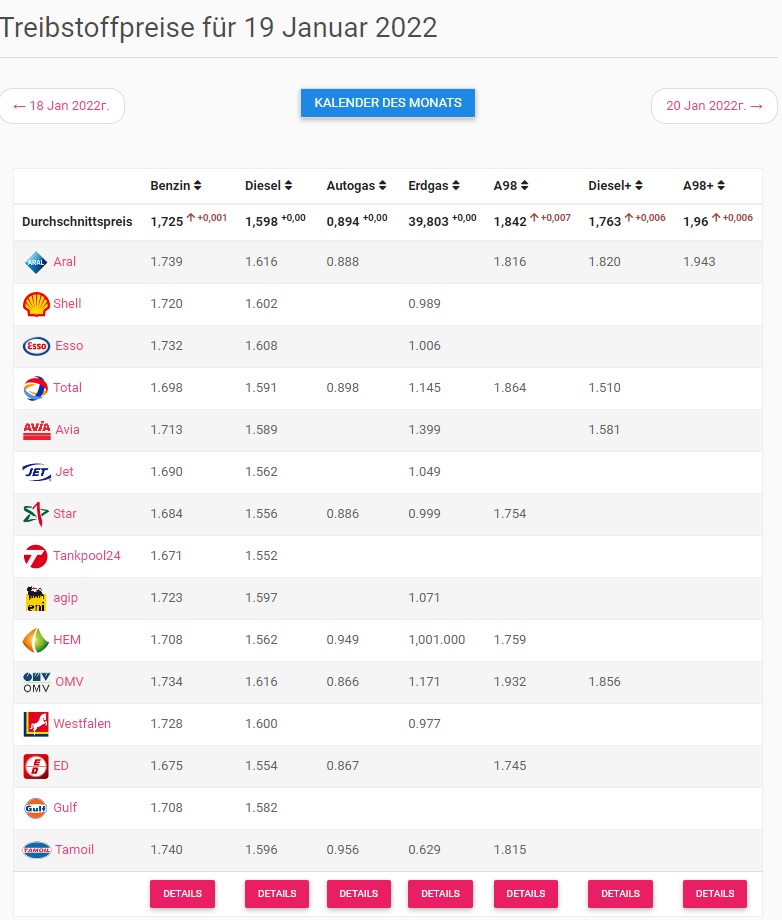This screenshot has height=920, width=782.
Task: Click the Tankpool24 red logo icon
Action: click(36, 556)
